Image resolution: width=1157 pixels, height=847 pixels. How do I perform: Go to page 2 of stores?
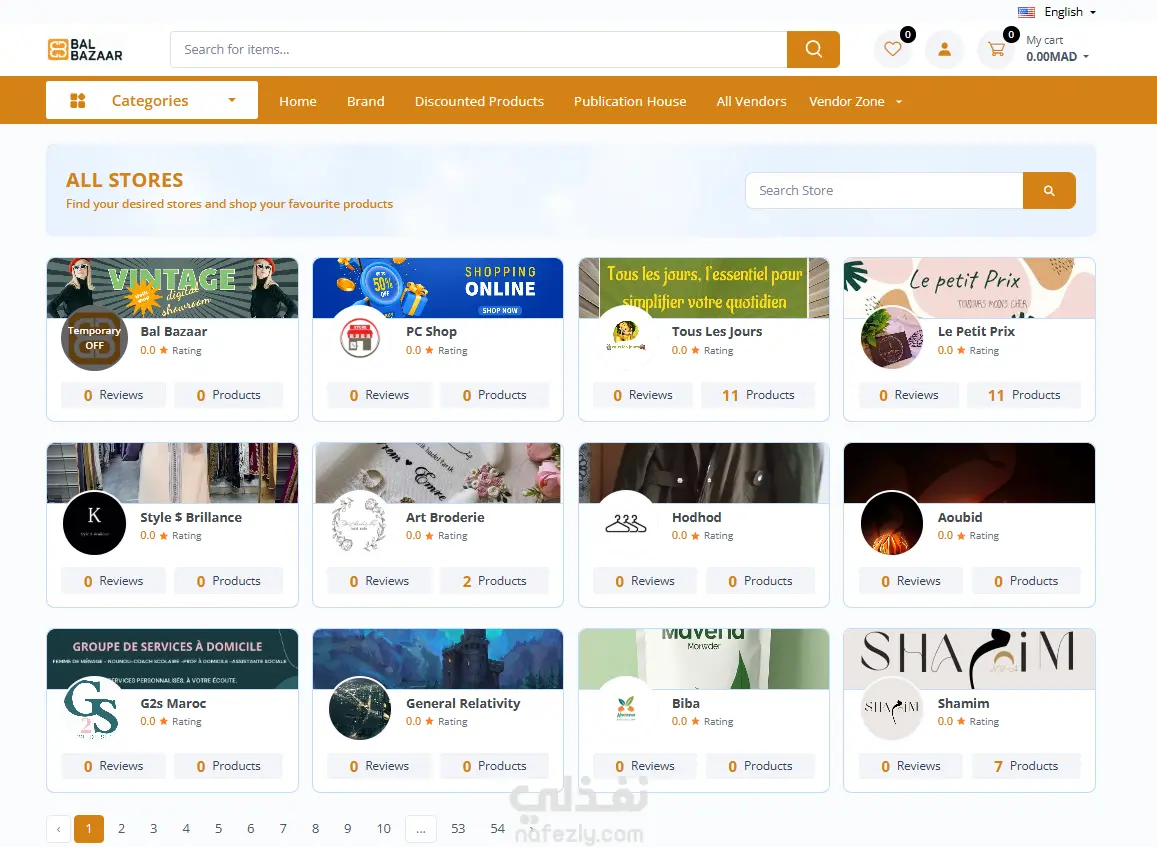tap(121, 829)
